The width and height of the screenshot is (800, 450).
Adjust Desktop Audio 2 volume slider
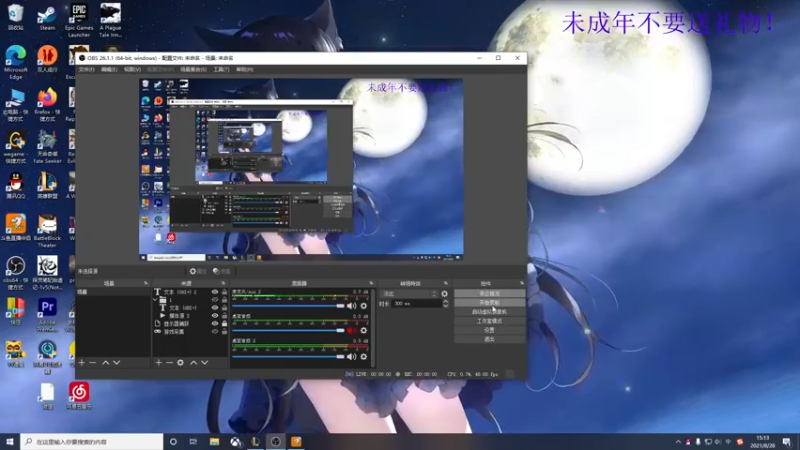[288, 357]
